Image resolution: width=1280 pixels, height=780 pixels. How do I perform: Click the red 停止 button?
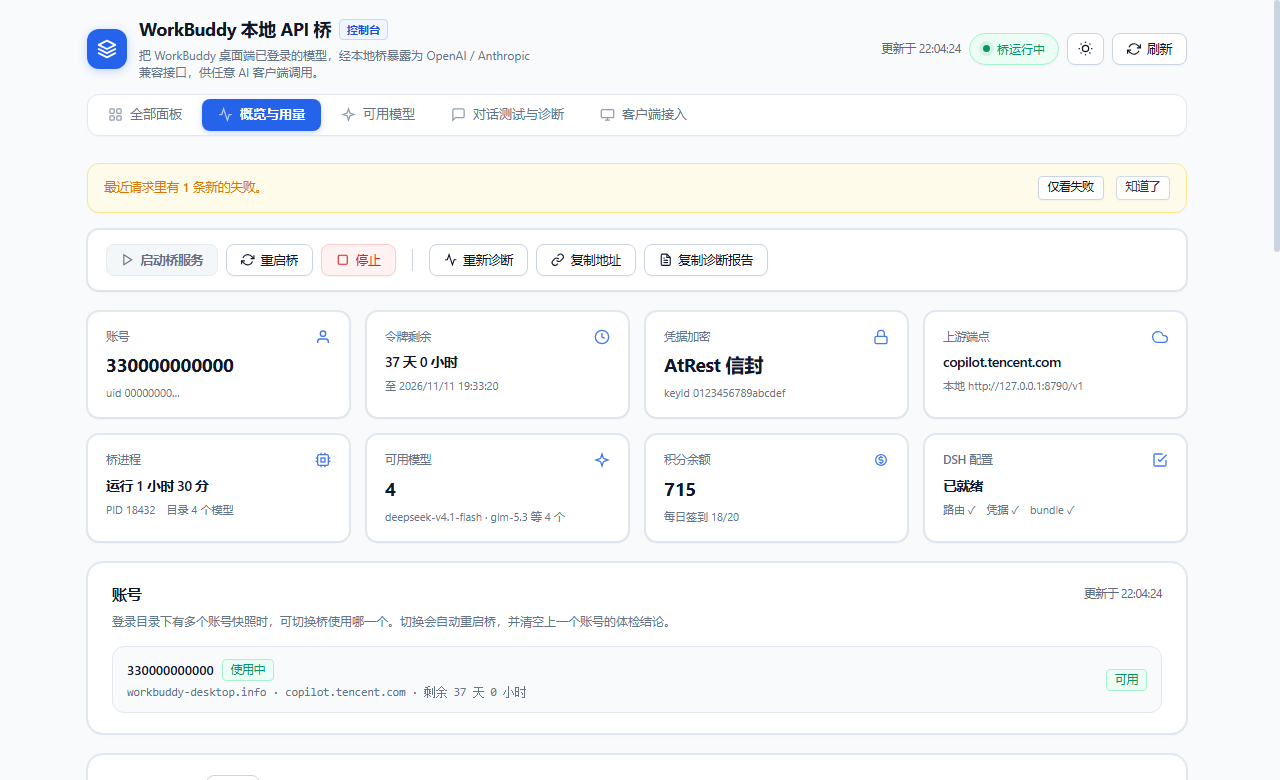(358, 260)
